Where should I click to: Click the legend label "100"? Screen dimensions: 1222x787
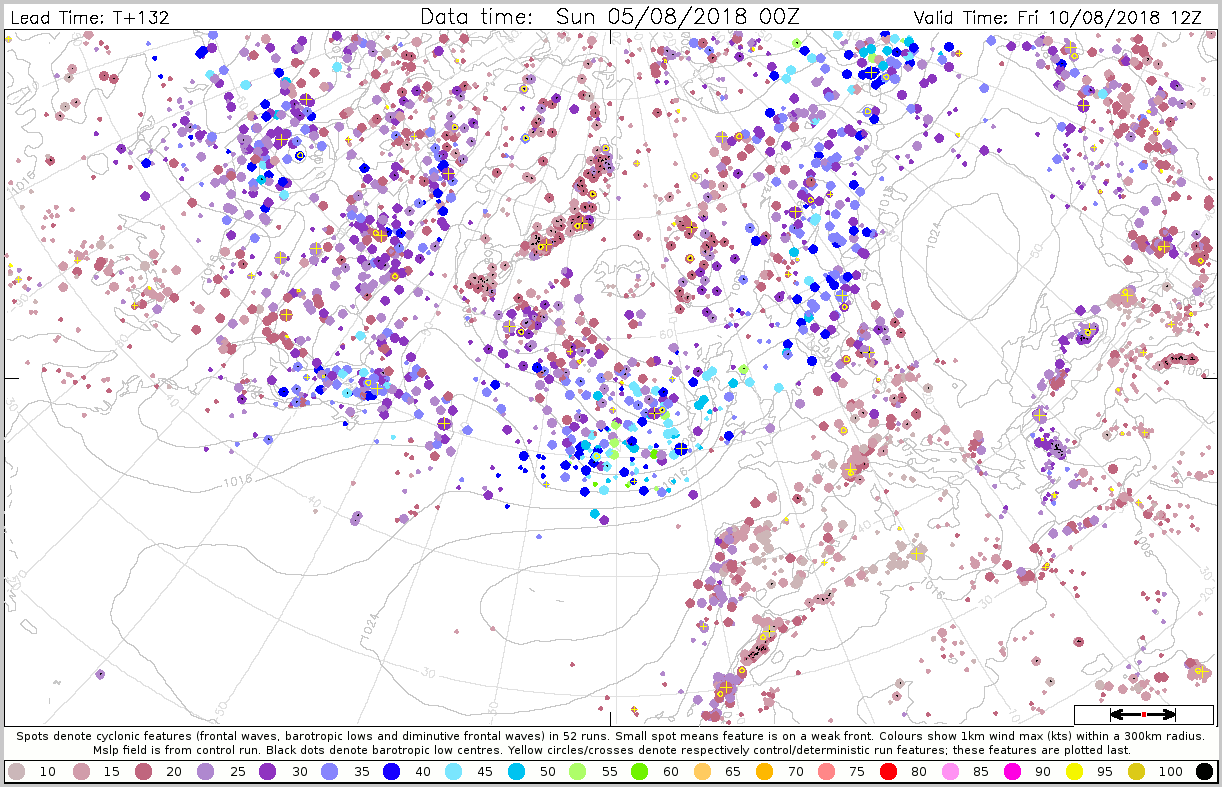pos(1172,772)
